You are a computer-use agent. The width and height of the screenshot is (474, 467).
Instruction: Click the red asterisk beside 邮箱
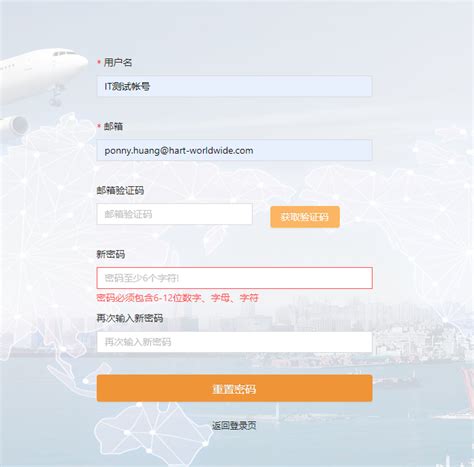pyautogui.click(x=99, y=126)
